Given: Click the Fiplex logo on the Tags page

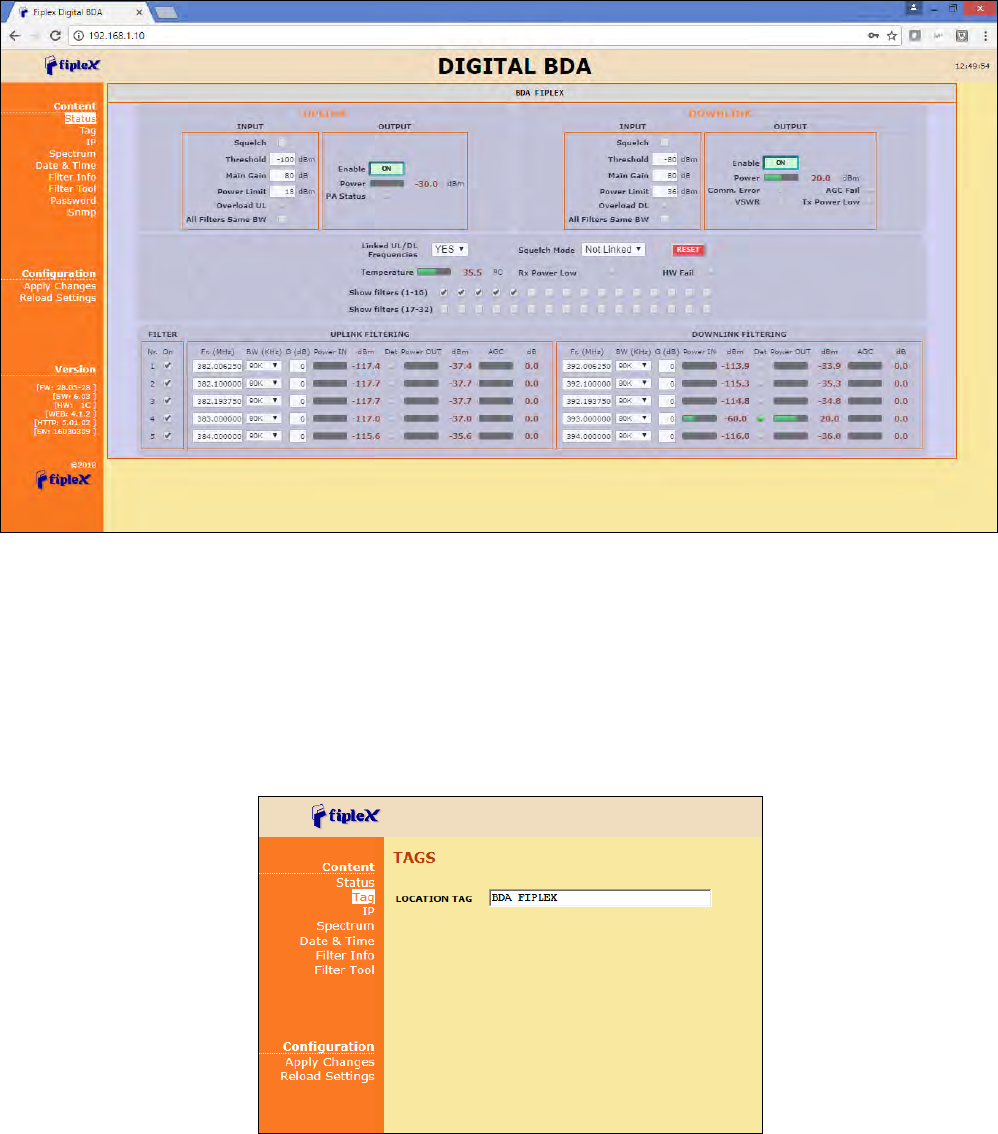Looking at the screenshot, I should [346, 816].
